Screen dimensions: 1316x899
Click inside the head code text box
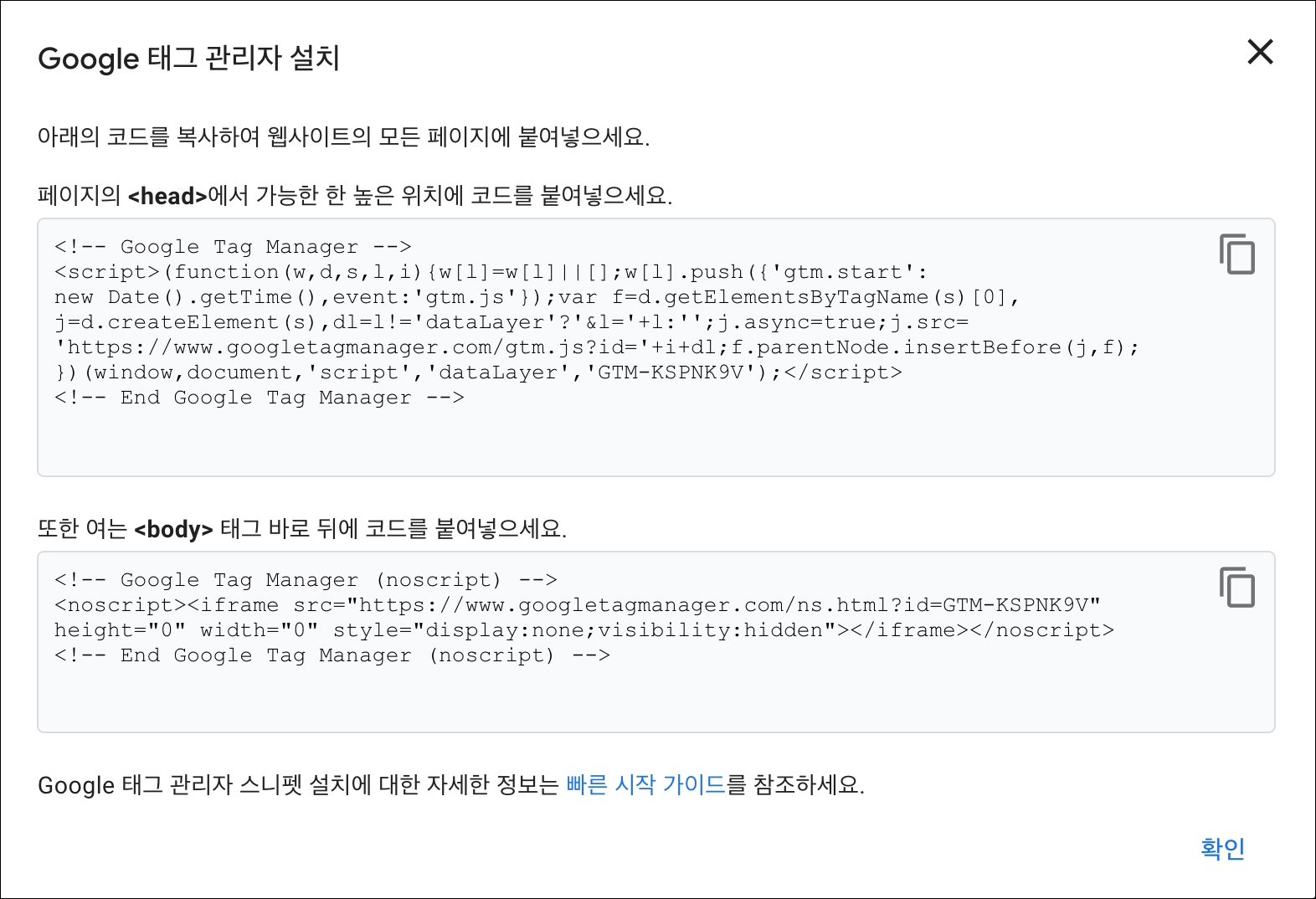pos(655,347)
